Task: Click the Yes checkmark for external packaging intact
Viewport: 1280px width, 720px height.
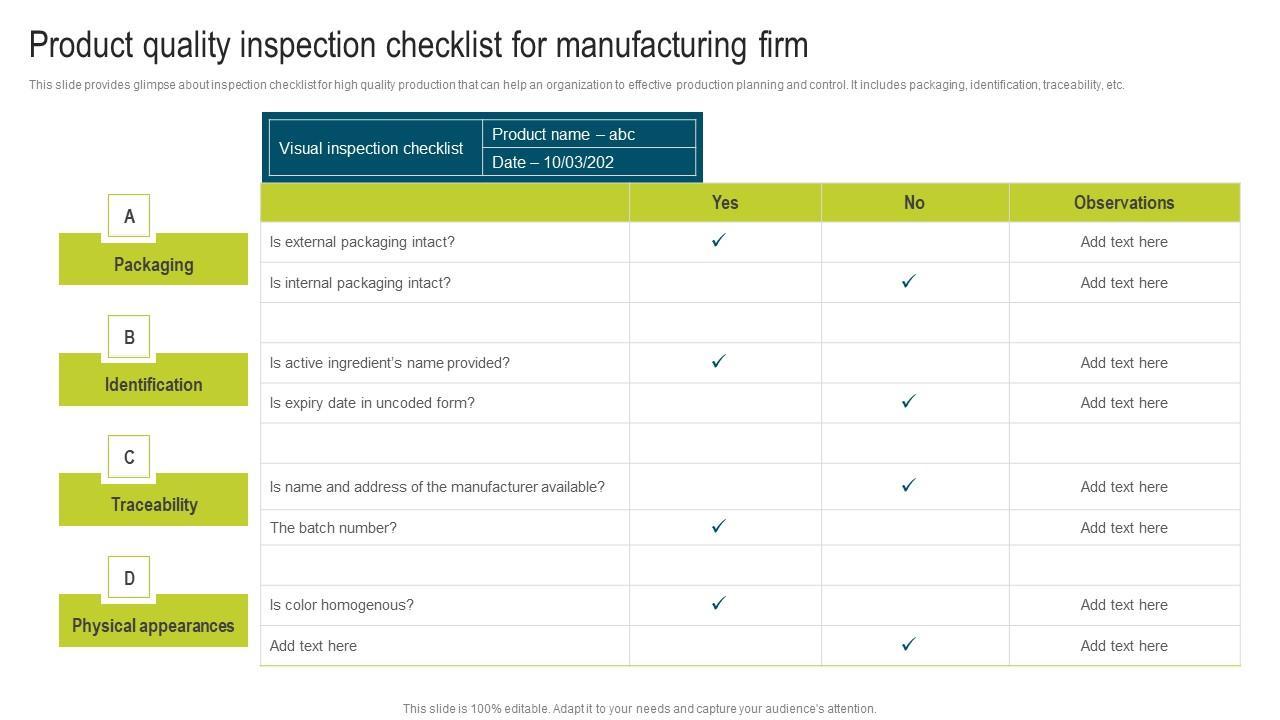Action: (x=718, y=240)
